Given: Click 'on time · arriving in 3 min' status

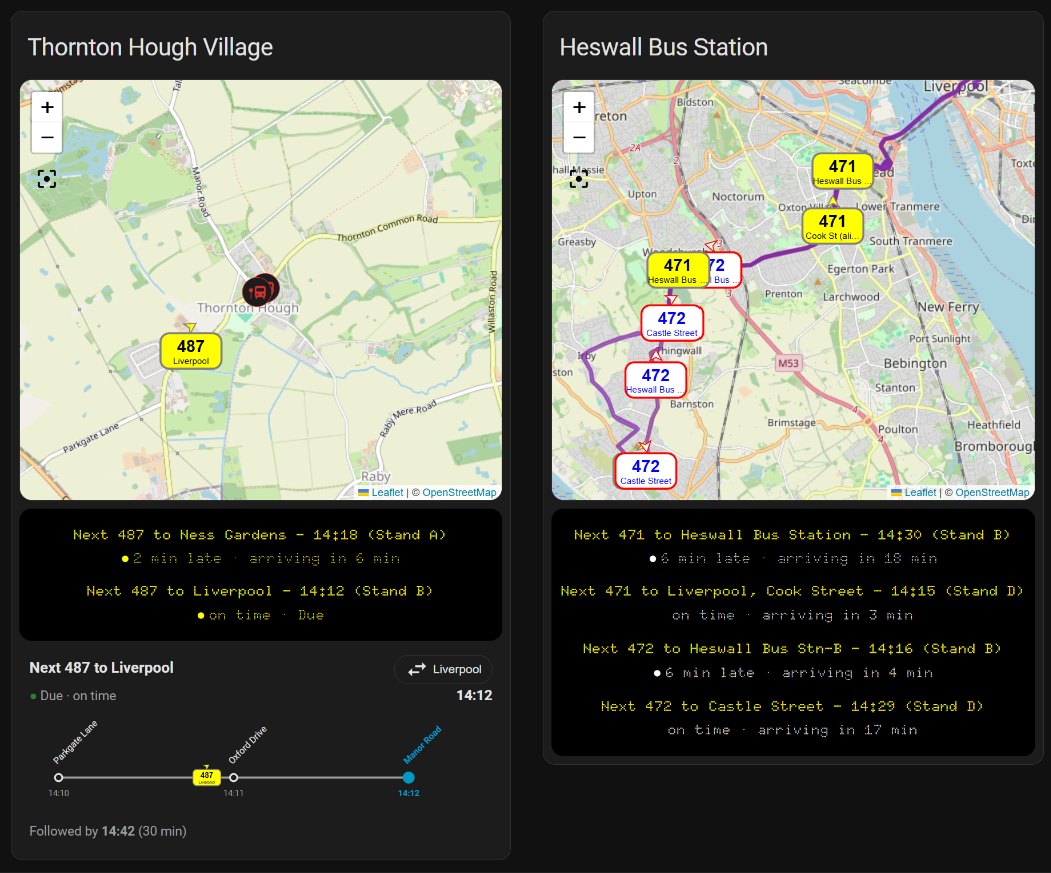Looking at the screenshot, I should point(792,616).
